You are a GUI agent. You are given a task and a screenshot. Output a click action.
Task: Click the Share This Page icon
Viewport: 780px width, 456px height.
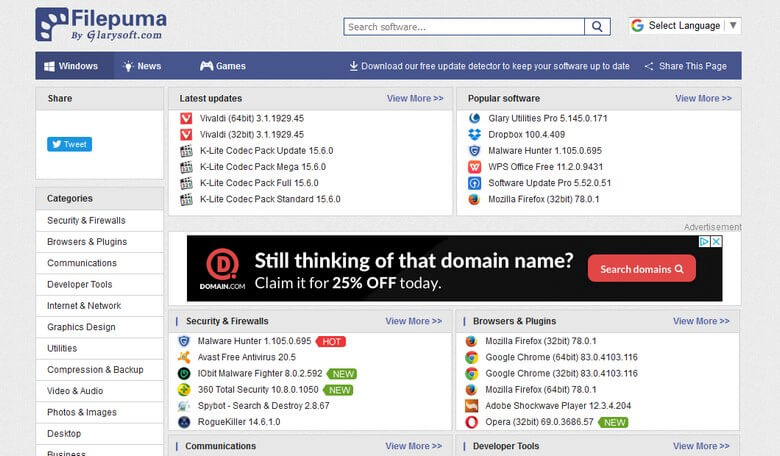649,67
